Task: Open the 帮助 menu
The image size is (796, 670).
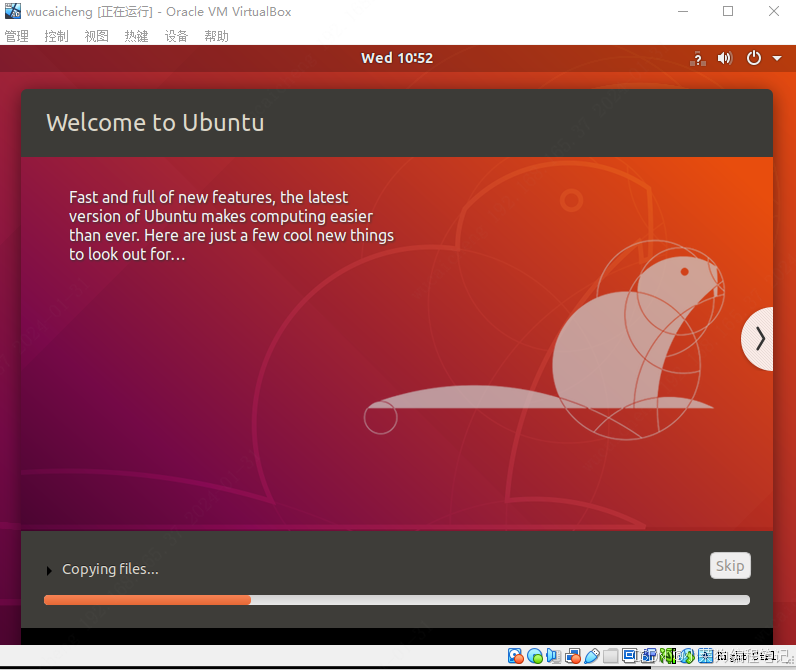Action: tap(217, 36)
